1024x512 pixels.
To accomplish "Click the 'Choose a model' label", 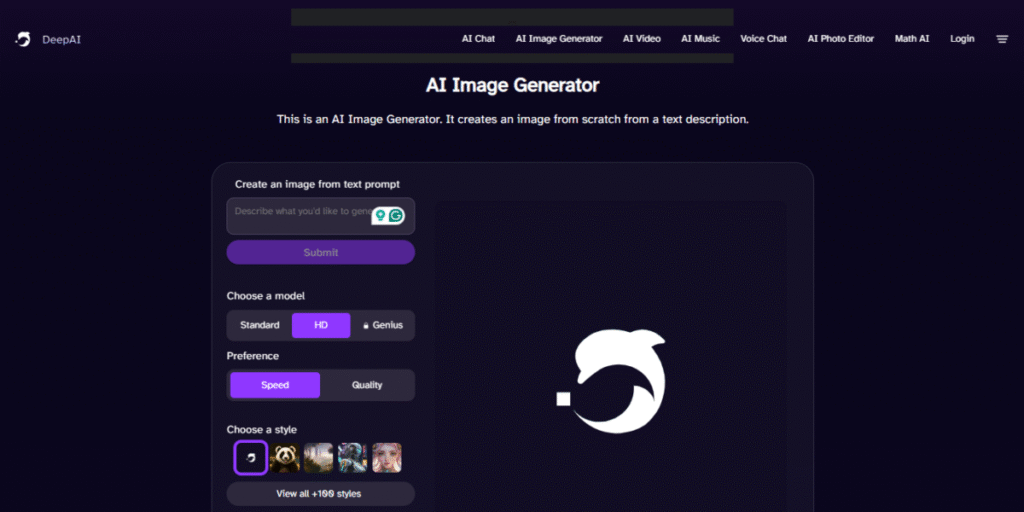I will coord(266,296).
